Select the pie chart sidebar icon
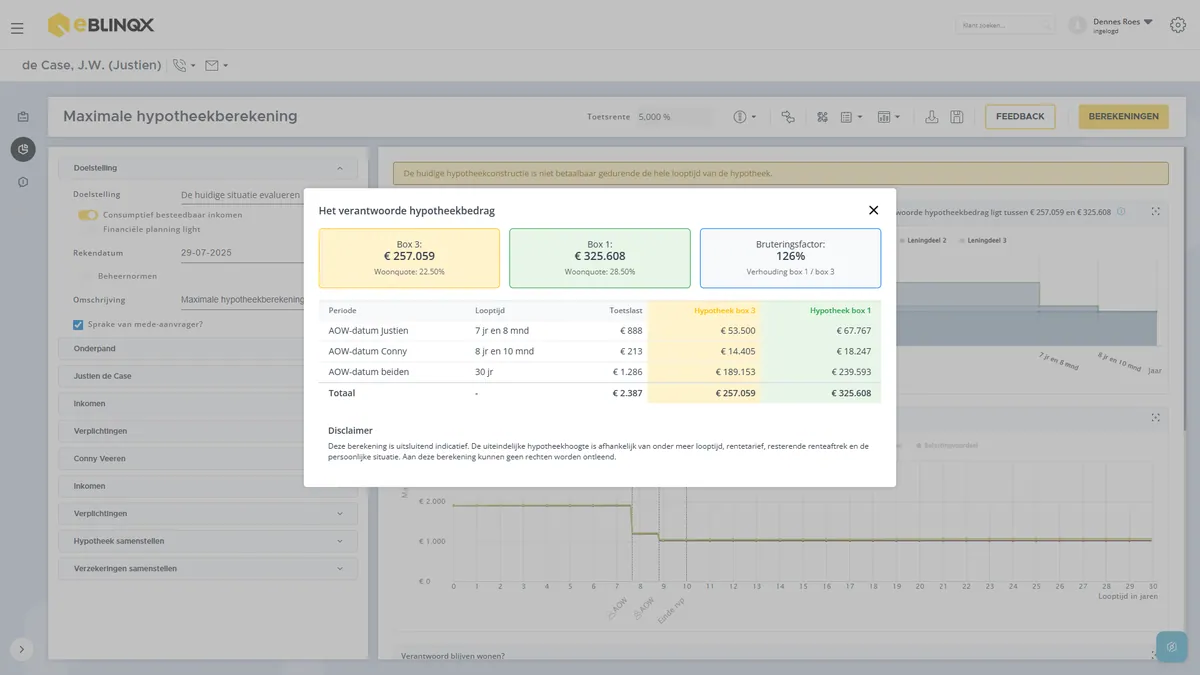This screenshot has height=675, width=1200. [23, 149]
